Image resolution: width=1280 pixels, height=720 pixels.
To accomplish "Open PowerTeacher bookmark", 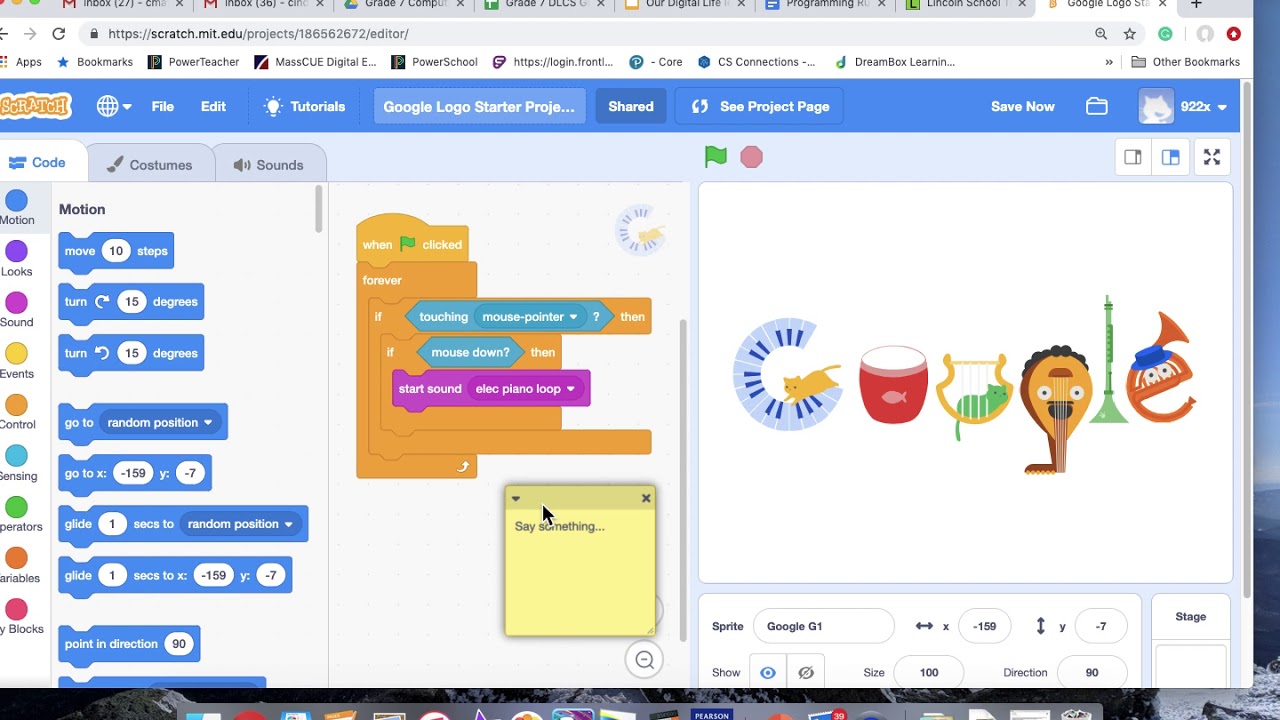I will (193, 62).
